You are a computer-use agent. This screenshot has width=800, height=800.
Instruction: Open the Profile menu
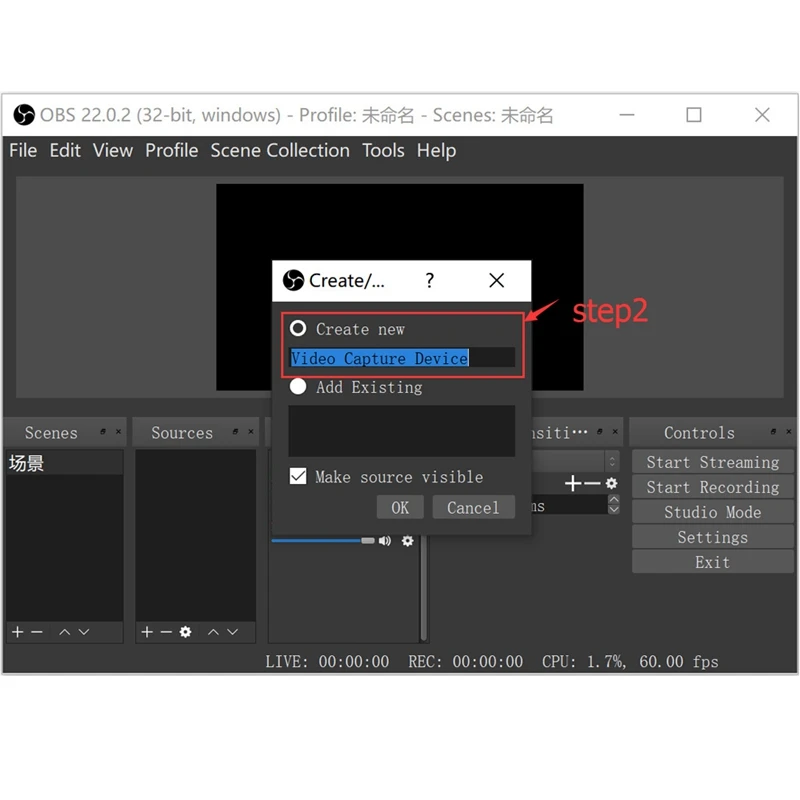[171, 151]
